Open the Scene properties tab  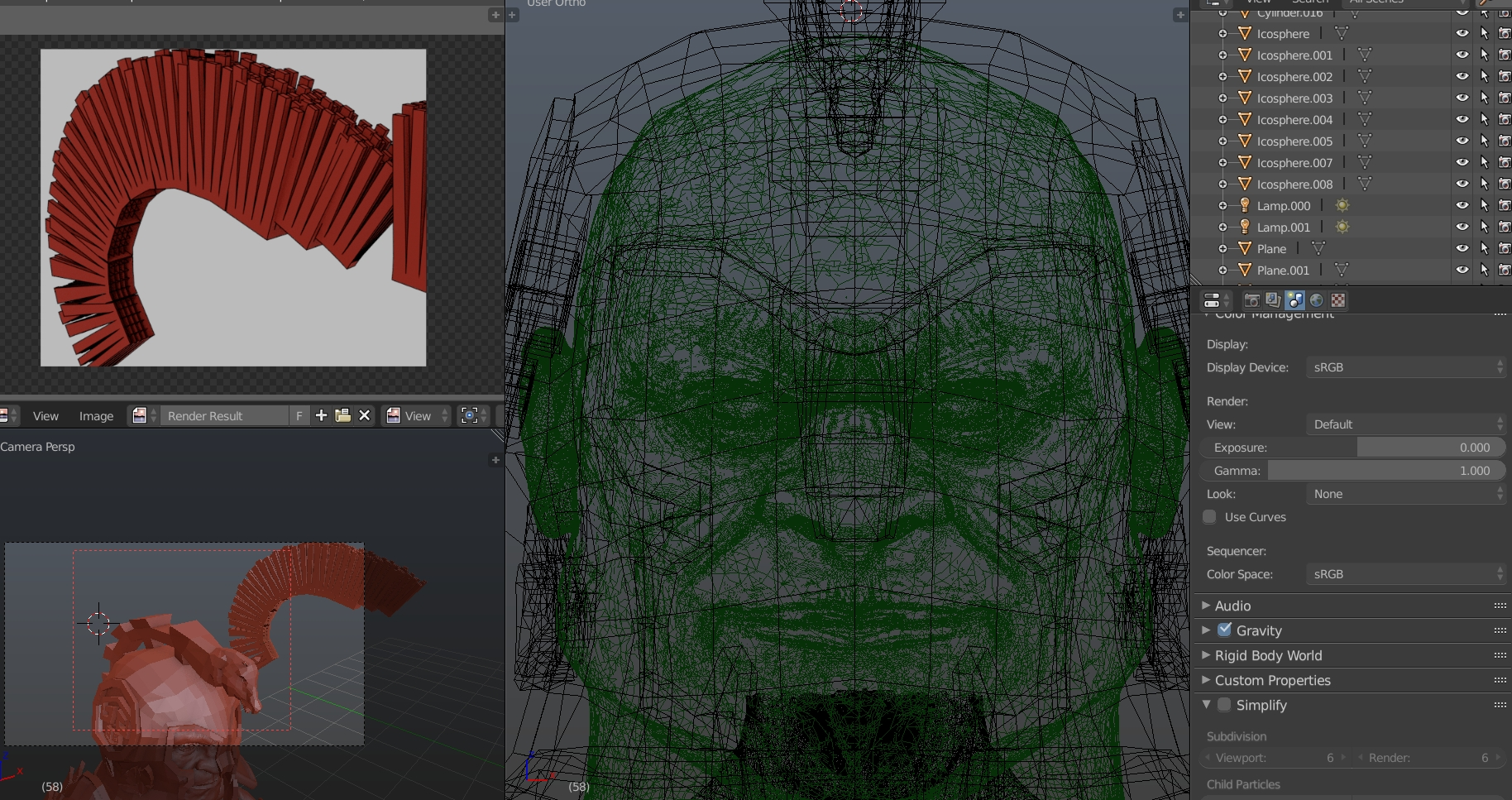[1295, 300]
